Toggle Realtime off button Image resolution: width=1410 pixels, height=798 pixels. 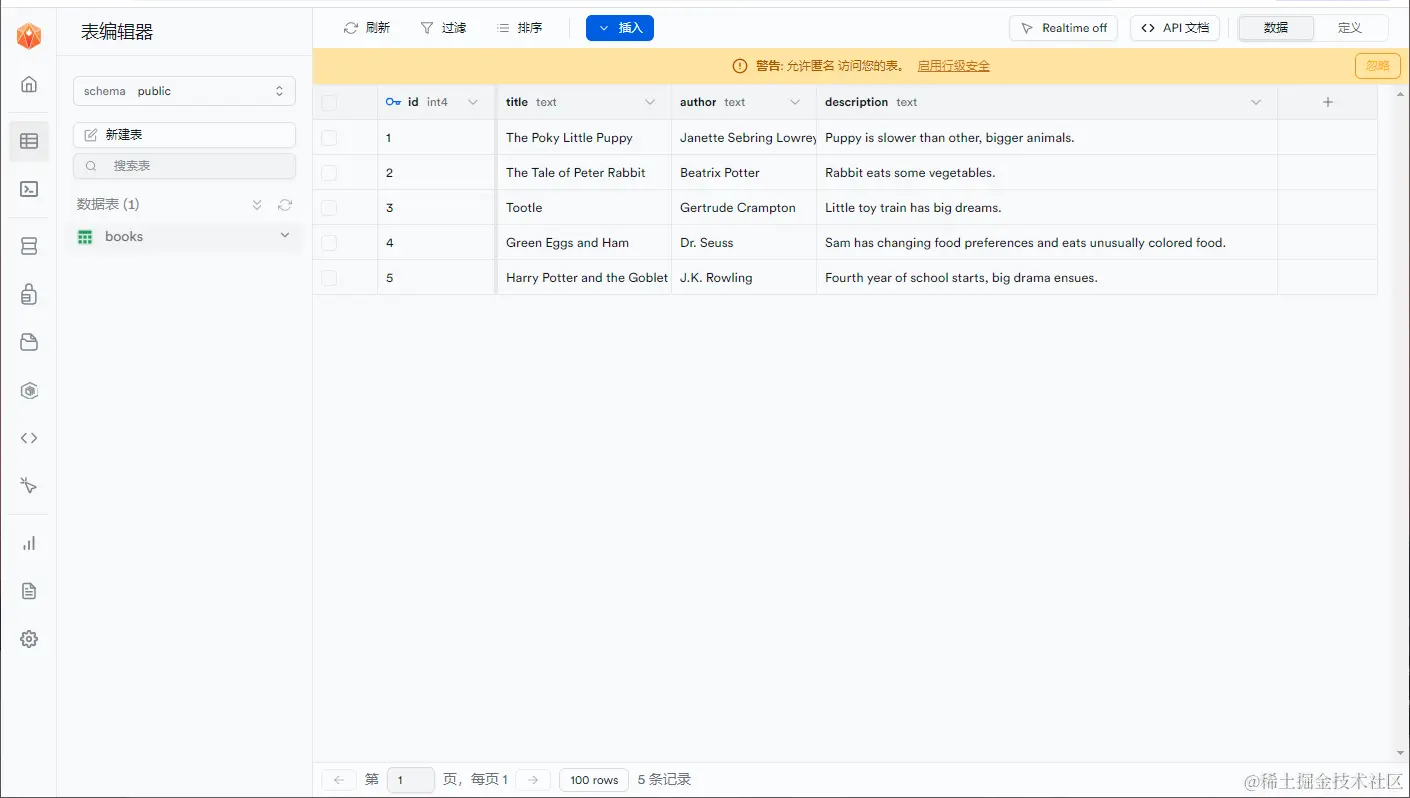click(x=1063, y=28)
